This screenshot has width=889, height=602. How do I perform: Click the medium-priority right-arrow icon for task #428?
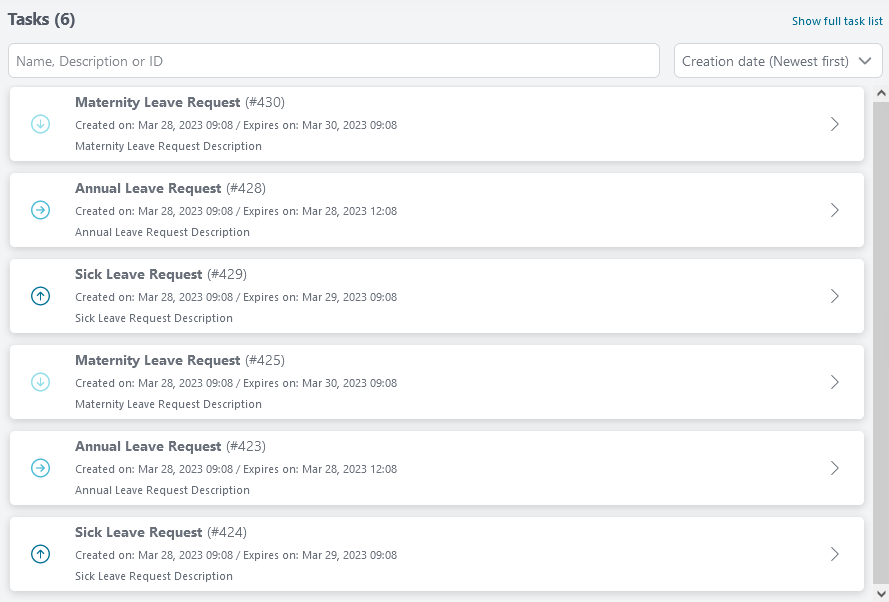(40, 210)
